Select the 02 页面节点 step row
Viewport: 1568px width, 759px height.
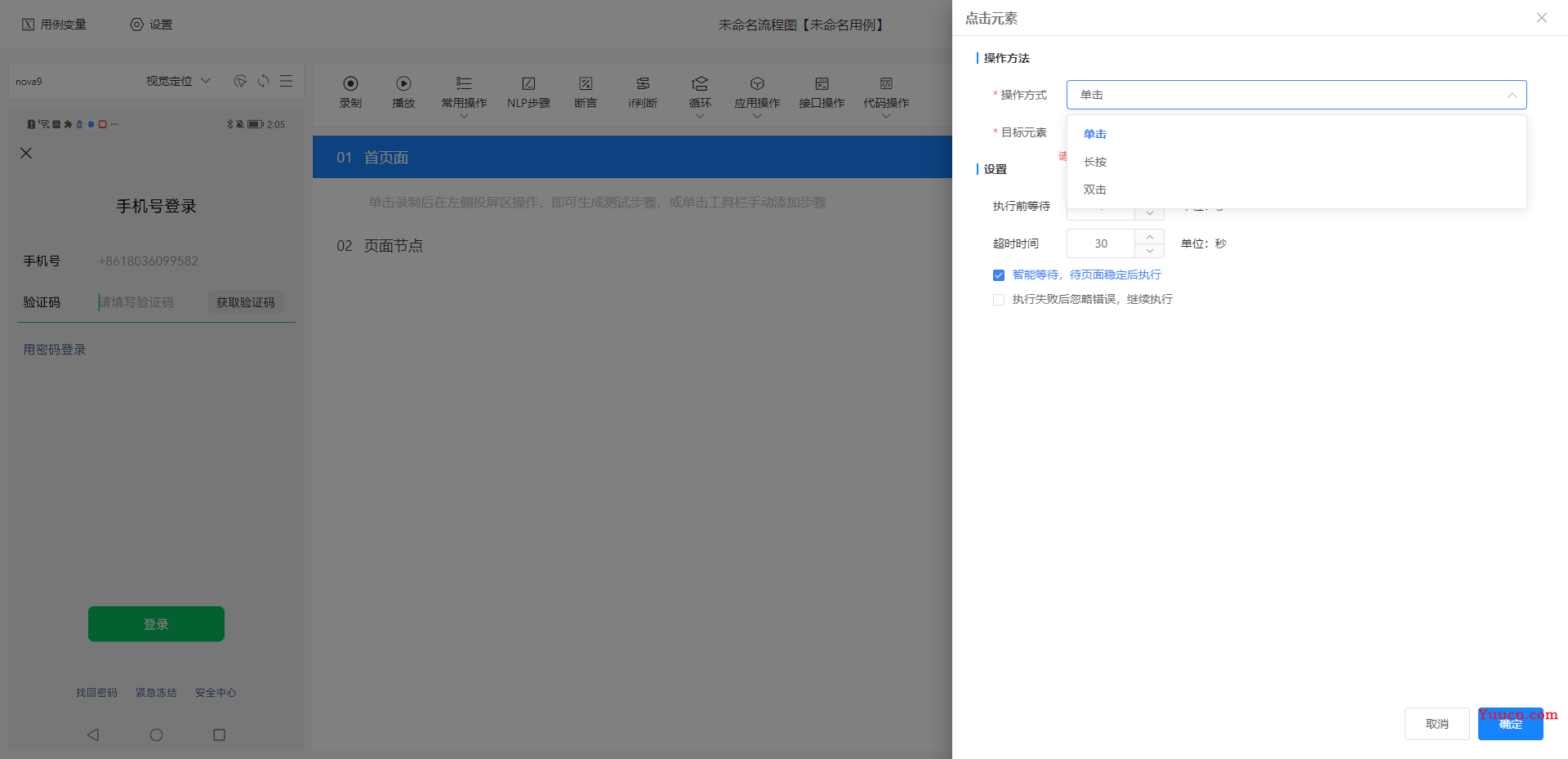(x=632, y=246)
